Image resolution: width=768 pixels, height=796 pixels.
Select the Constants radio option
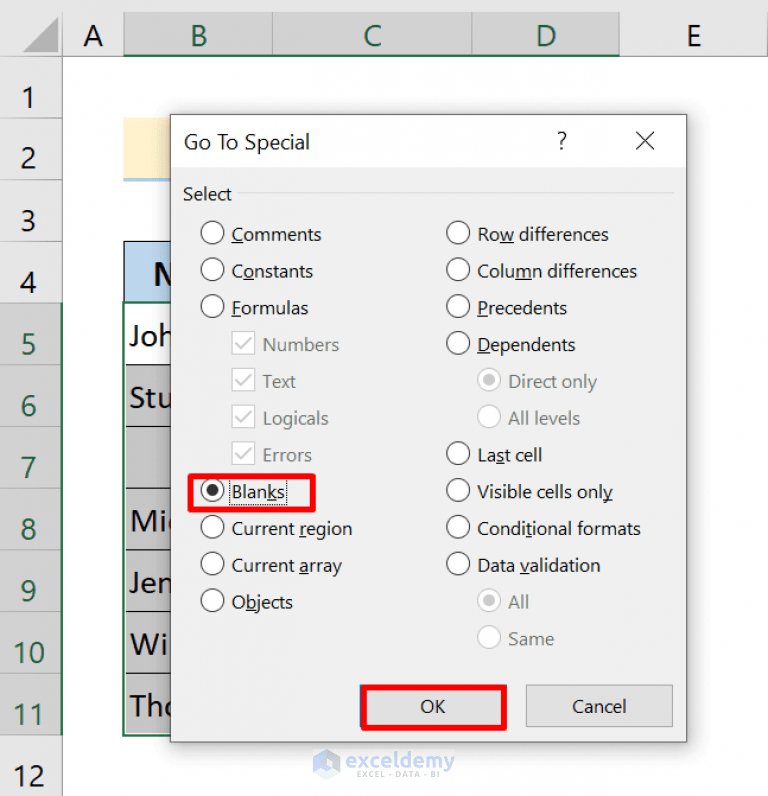click(257, 271)
